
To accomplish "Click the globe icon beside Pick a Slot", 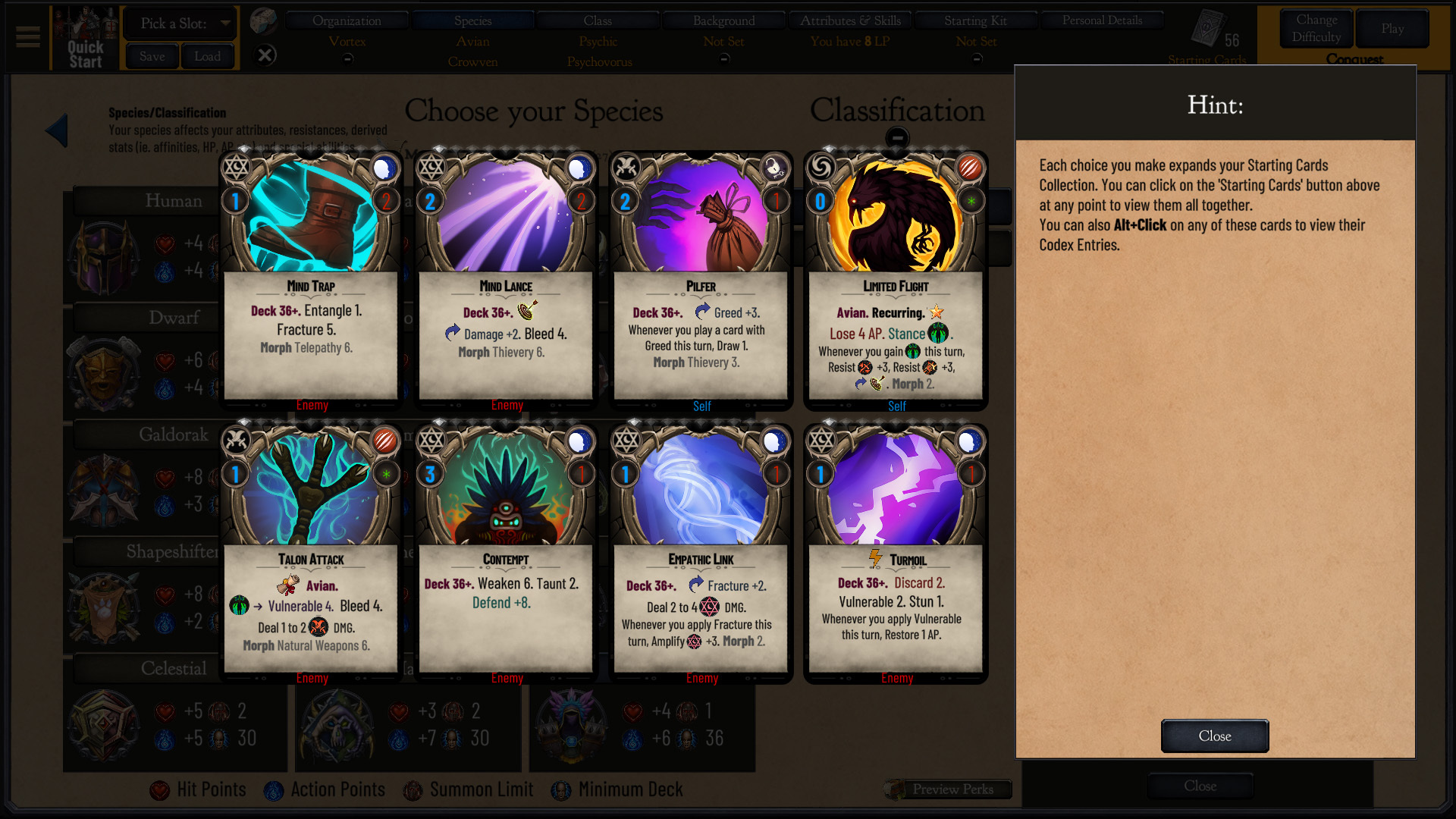I will 263,21.
